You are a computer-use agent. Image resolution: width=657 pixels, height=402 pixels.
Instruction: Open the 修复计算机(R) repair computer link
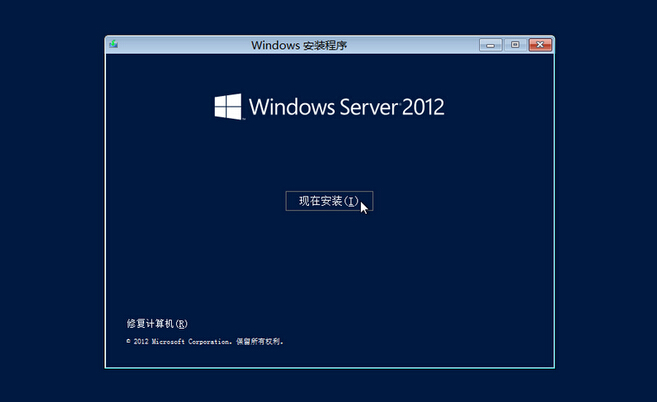(x=157, y=324)
